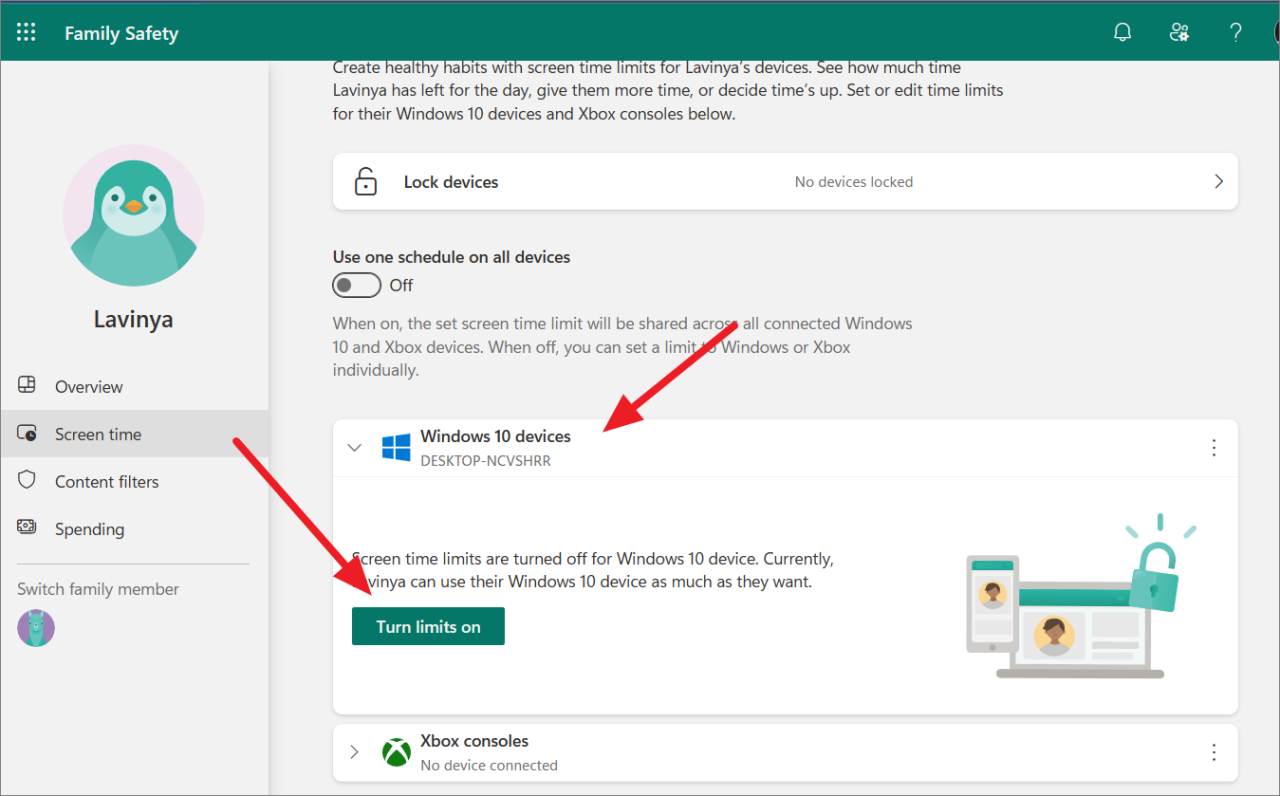Click Switch family member label
This screenshot has width=1280, height=796.
(x=98, y=589)
